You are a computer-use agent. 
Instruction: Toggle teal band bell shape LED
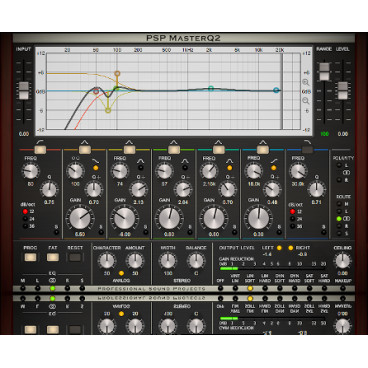tap(230, 168)
